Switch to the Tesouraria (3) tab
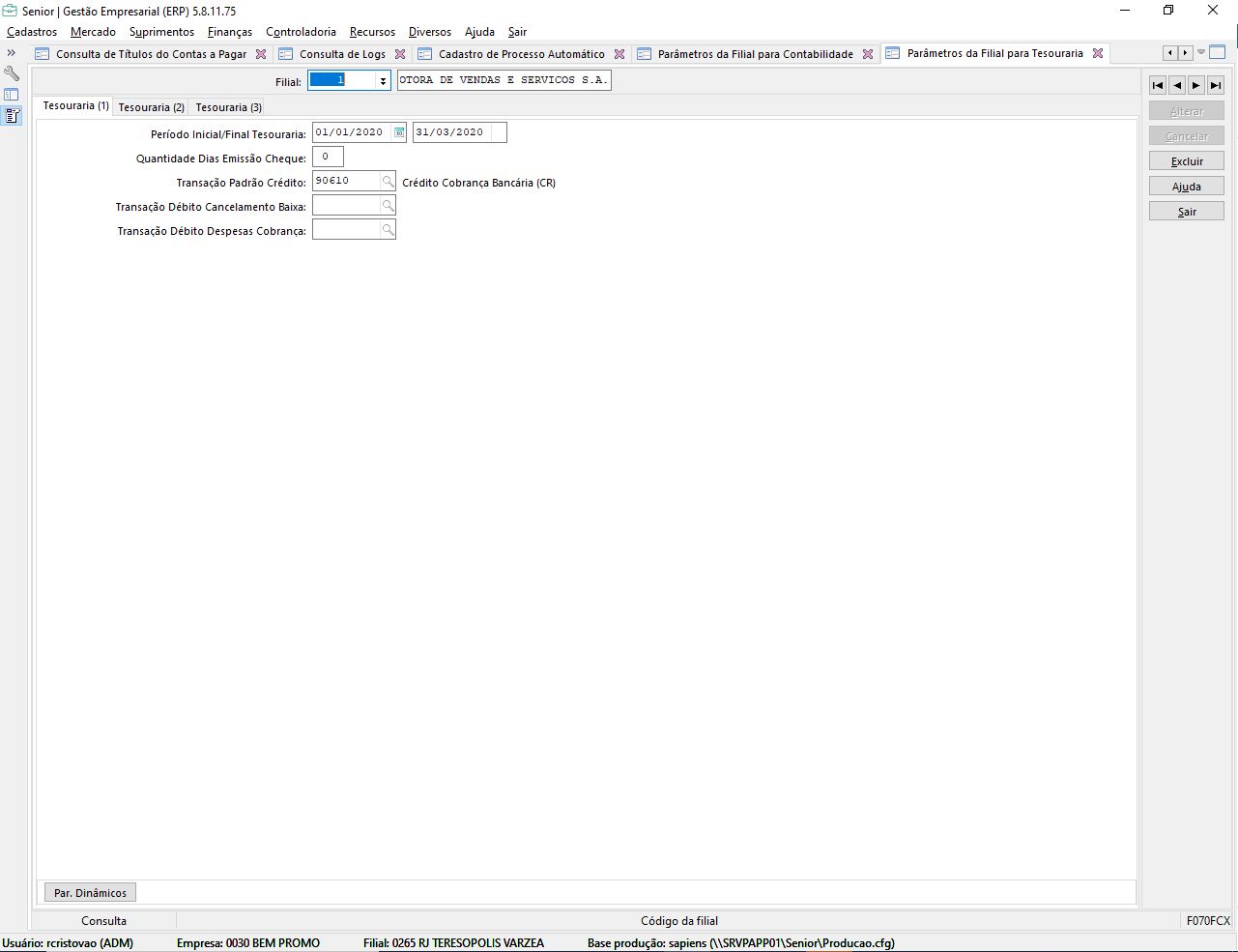The image size is (1238, 952). click(228, 107)
